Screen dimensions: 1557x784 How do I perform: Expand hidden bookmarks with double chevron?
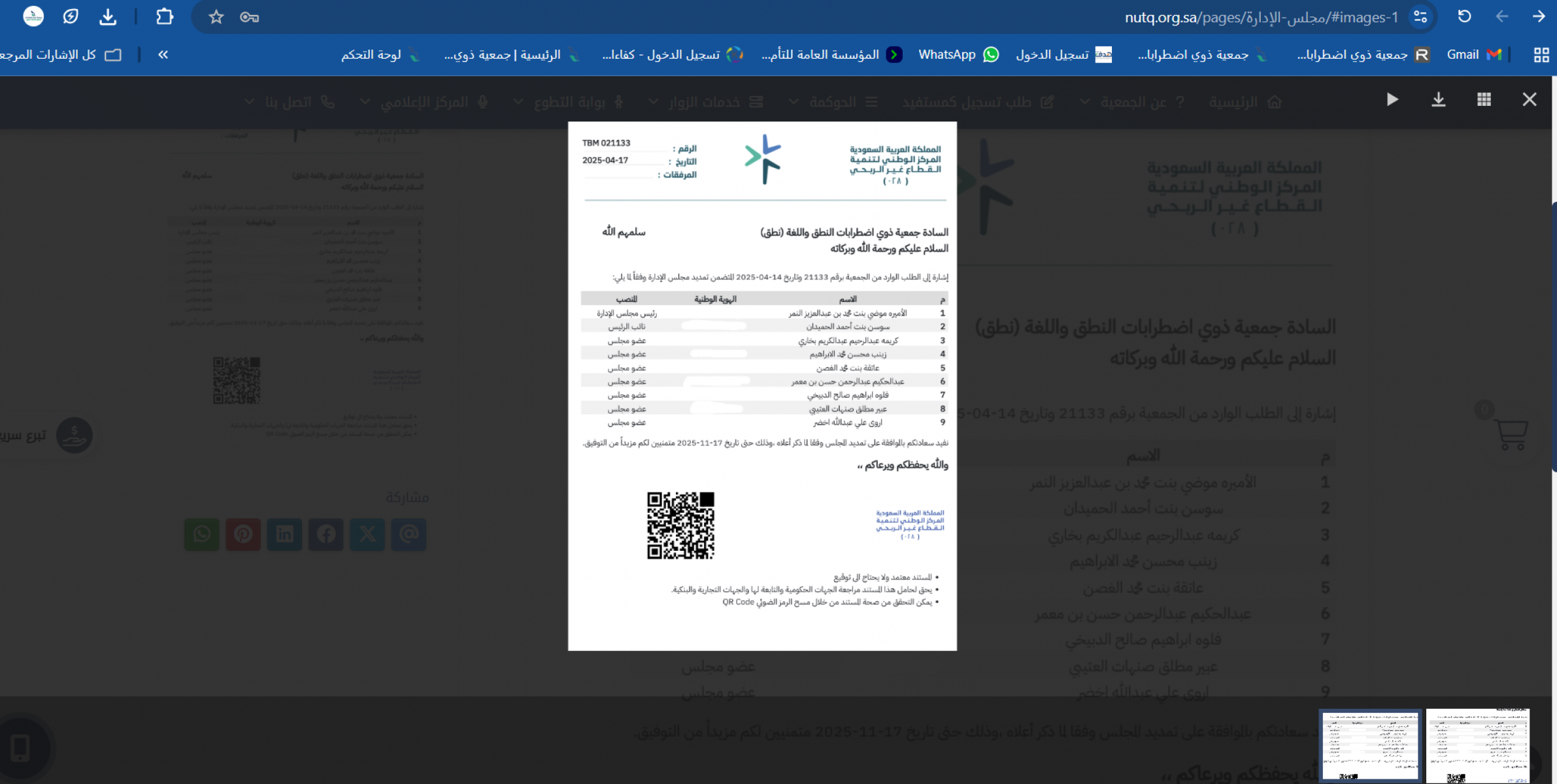(x=163, y=55)
